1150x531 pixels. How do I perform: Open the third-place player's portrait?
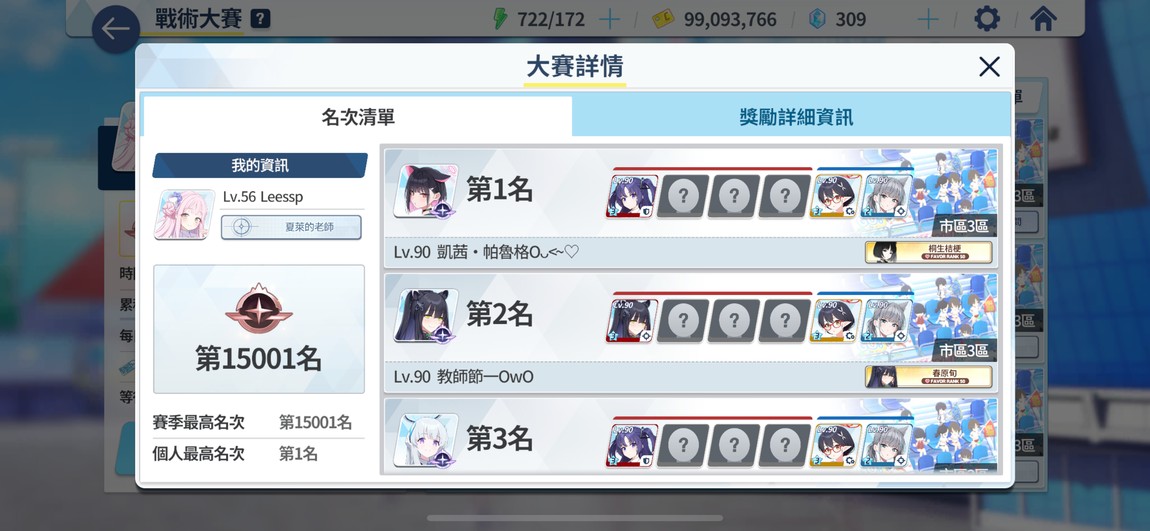(425, 440)
